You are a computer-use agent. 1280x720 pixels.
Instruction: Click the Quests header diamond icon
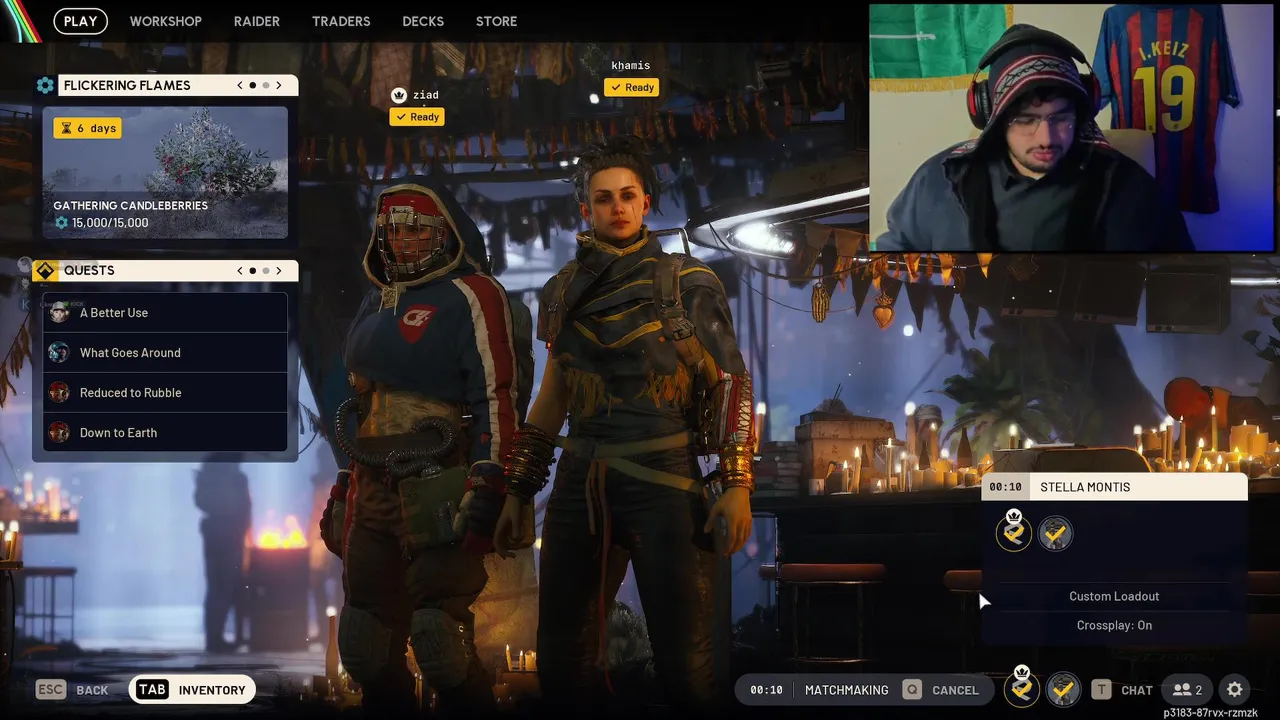45,270
